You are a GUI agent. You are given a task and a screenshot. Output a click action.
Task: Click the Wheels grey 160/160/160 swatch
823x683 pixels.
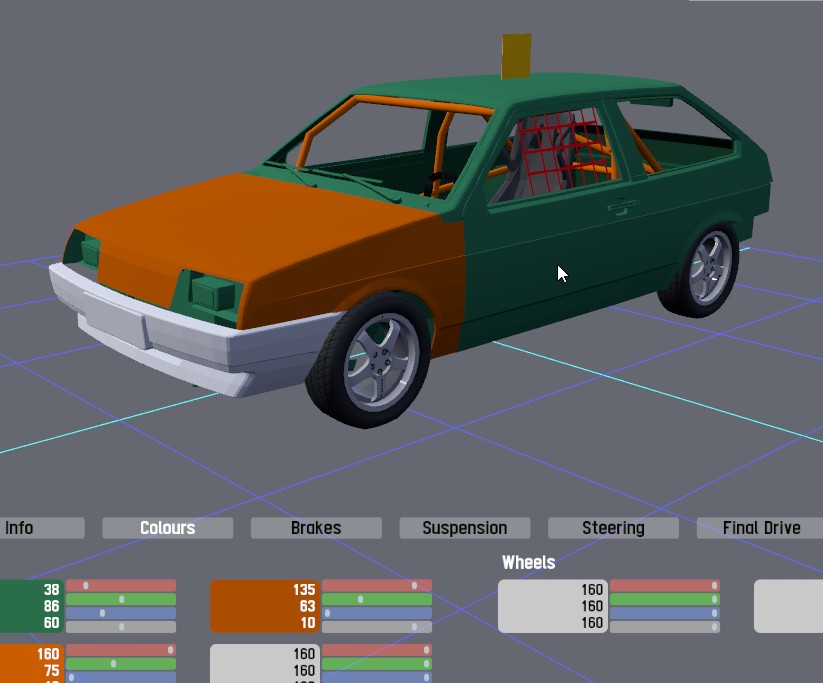[x=553, y=606]
